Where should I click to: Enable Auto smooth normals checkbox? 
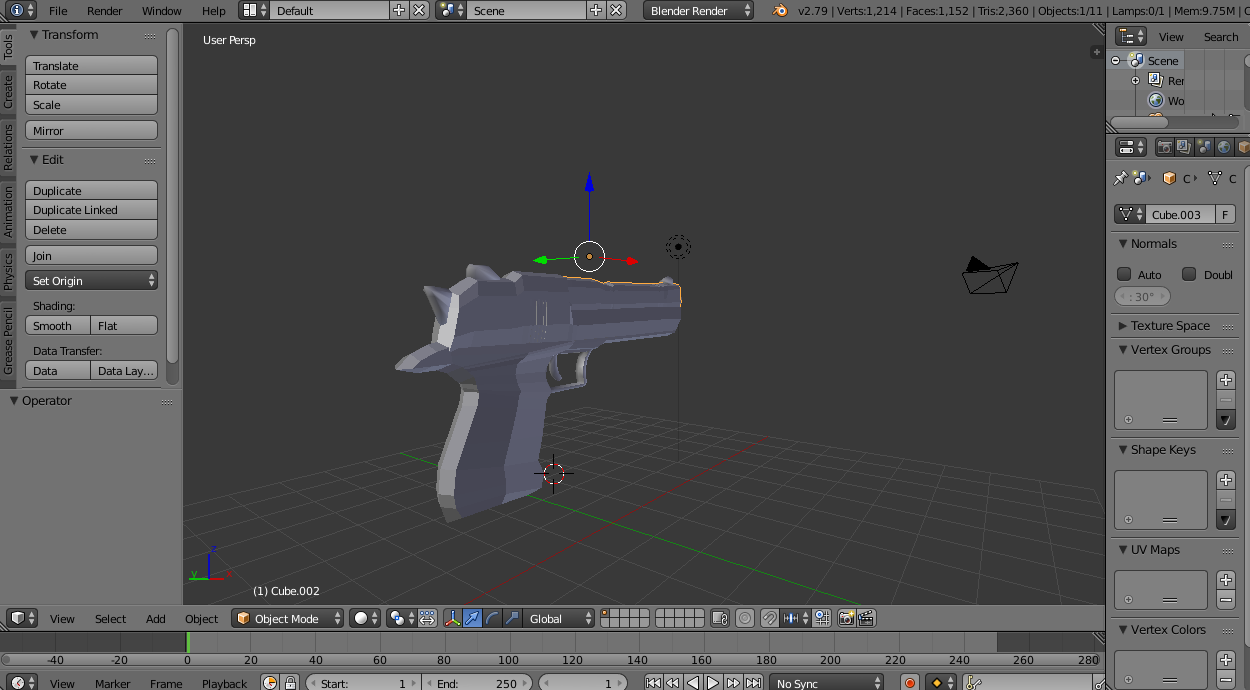click(1124, 274)
